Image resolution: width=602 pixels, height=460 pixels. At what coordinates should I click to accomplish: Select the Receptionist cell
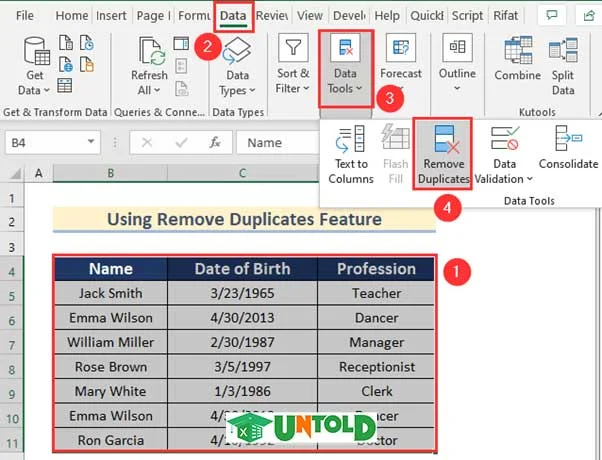pos(376,367)
